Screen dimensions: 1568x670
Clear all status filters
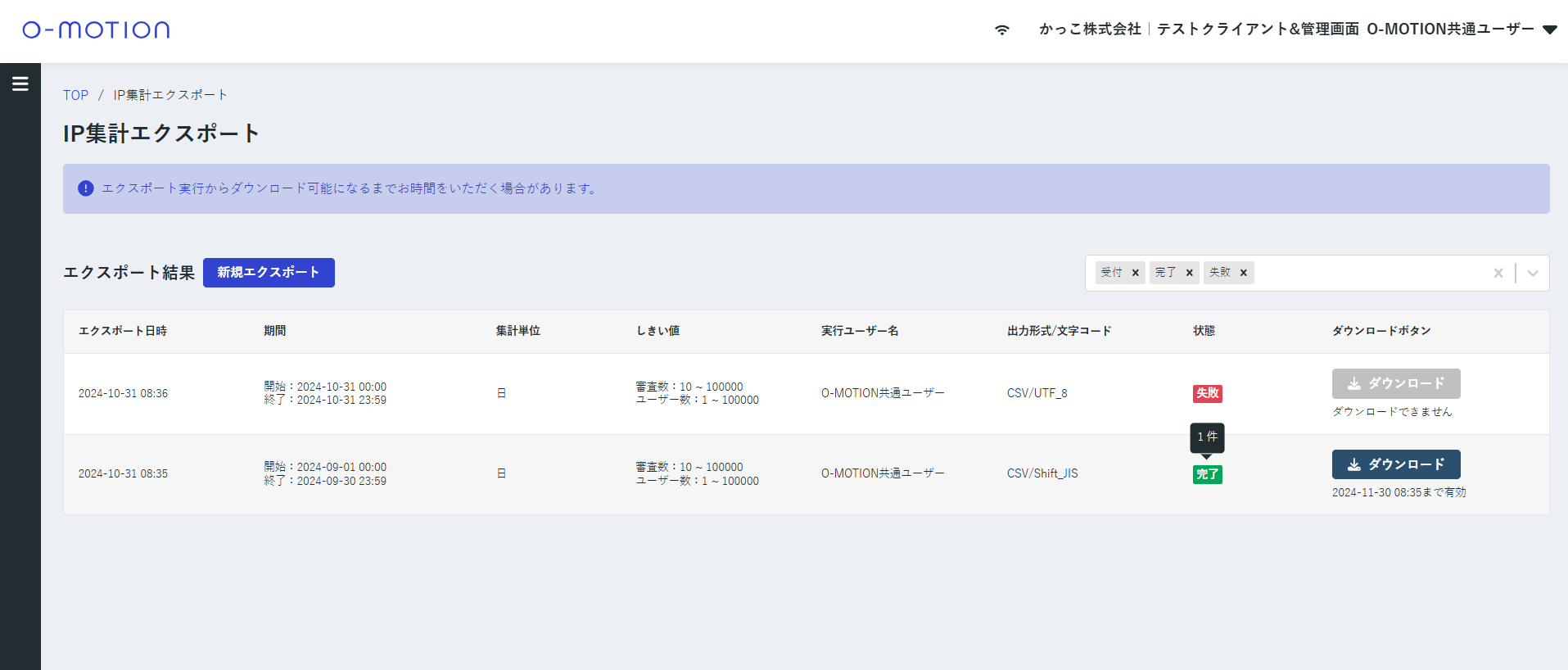point(1498,273)
